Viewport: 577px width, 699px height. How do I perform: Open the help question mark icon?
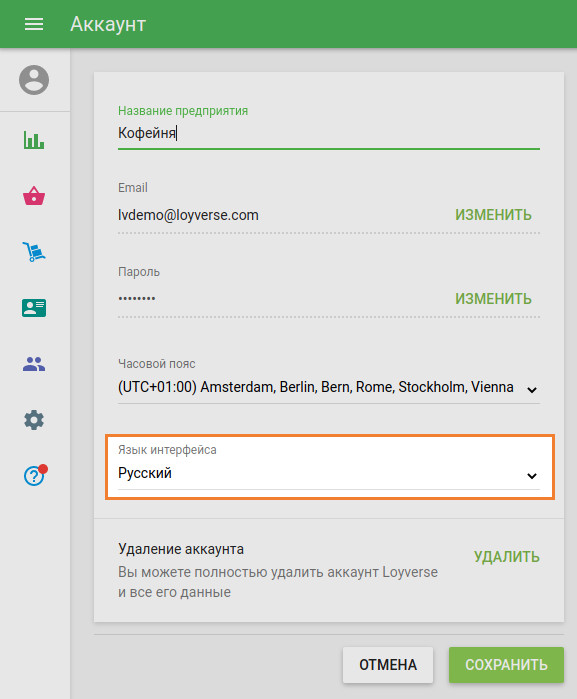click(x=35, y=475)
